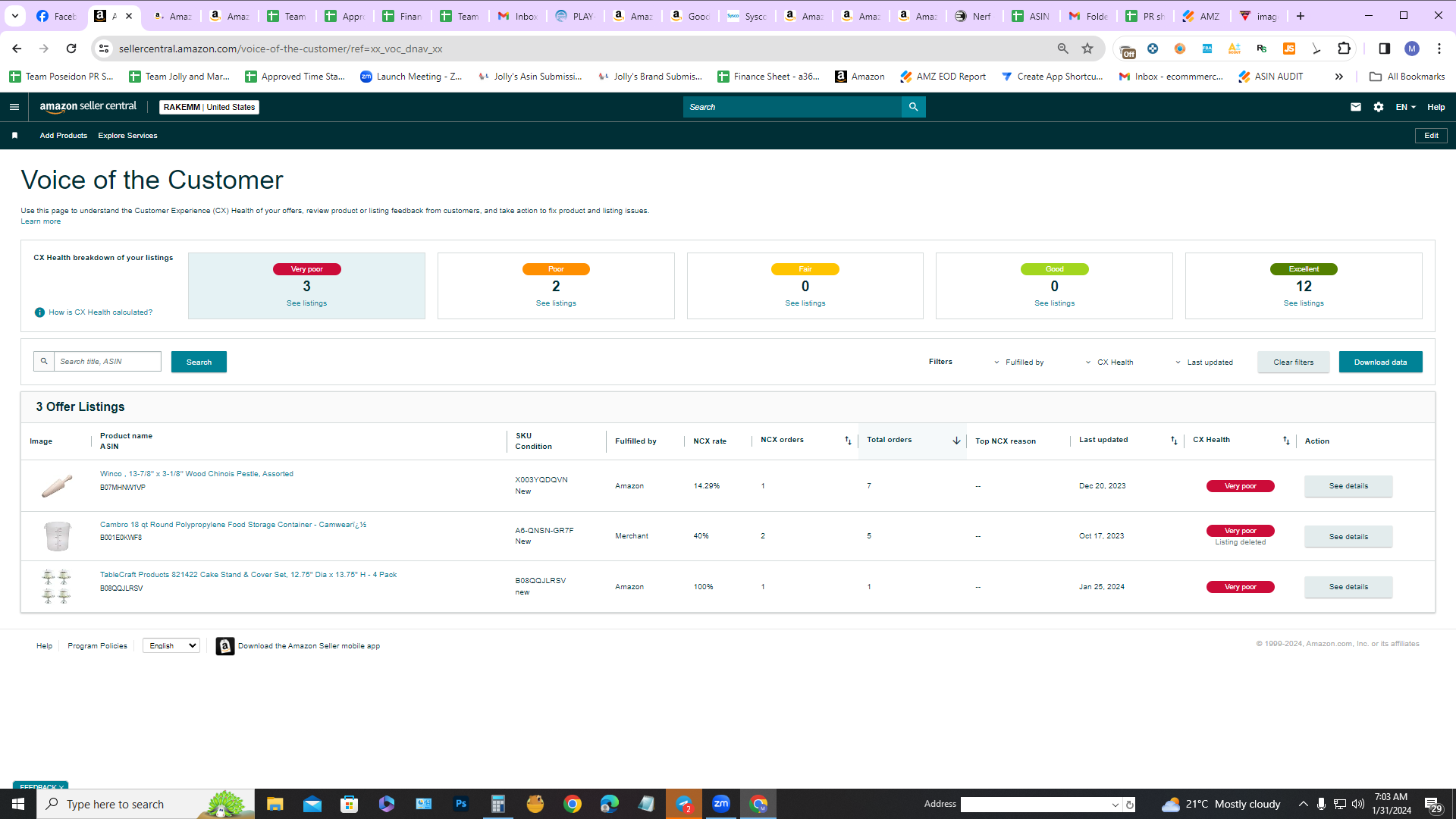Image resolution: width=1456 pixels, height=819 pixels.
Task: Click the zoom magnifier in address bar
Action: click(x=1063, y=49)
